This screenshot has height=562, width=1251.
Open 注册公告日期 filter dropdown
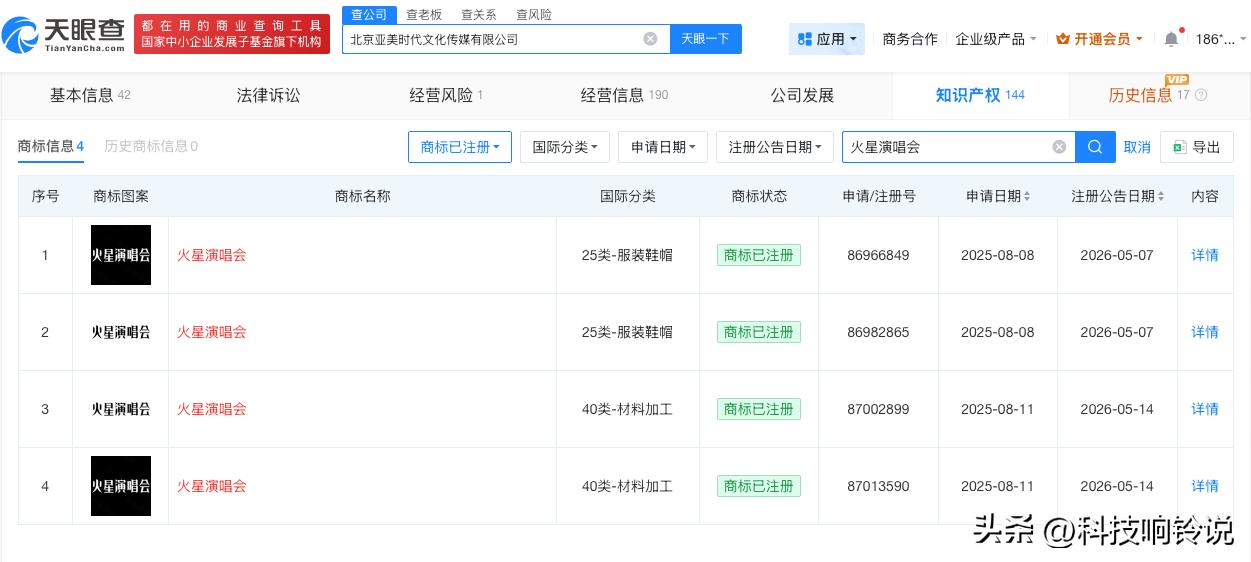pos(775,147)
